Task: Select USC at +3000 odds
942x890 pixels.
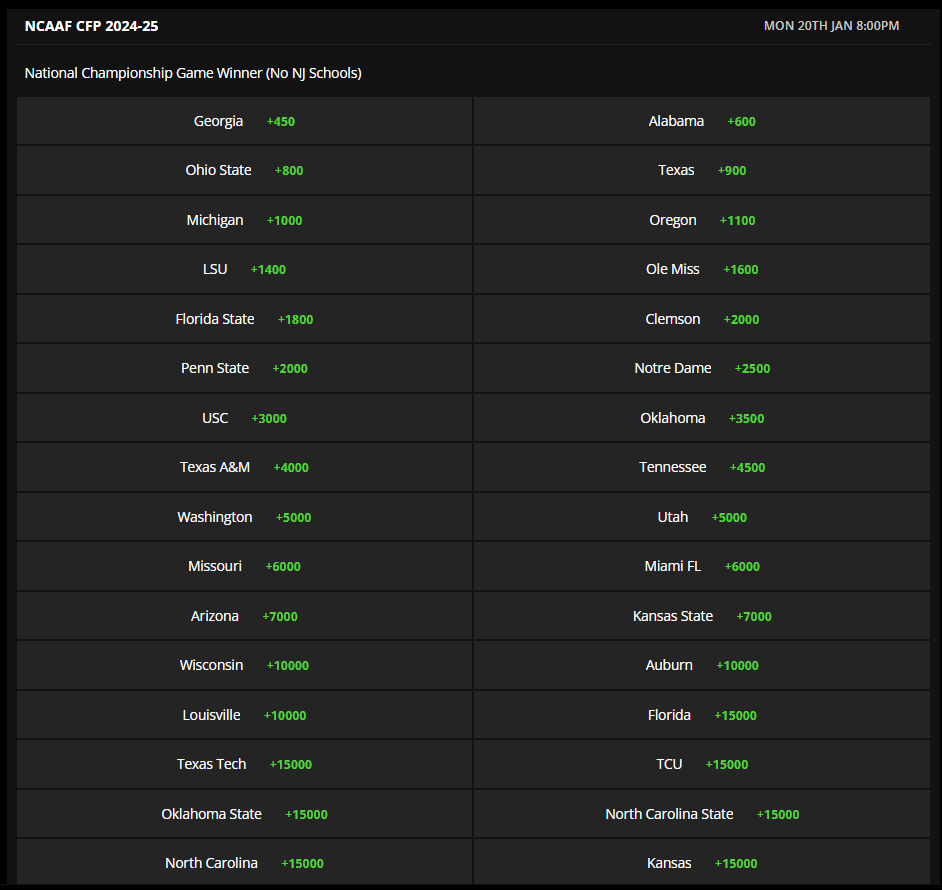Action: 245,418
